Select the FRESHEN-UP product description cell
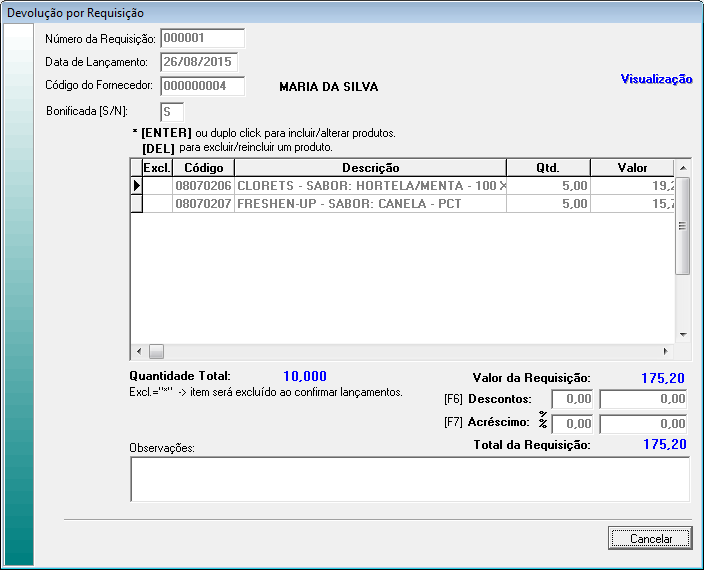The image size is (704, 570). pyautogui.click(x=370, y=204)
